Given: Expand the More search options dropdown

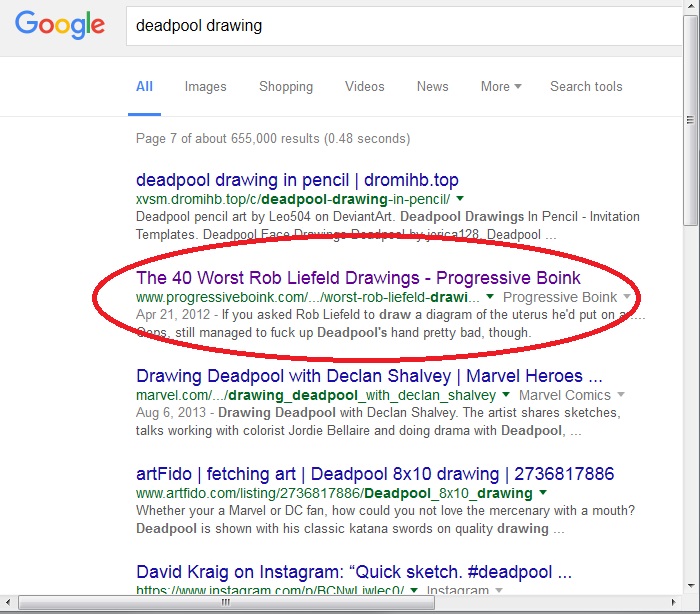Looking at the screenshot, I should tap(500, 86).
